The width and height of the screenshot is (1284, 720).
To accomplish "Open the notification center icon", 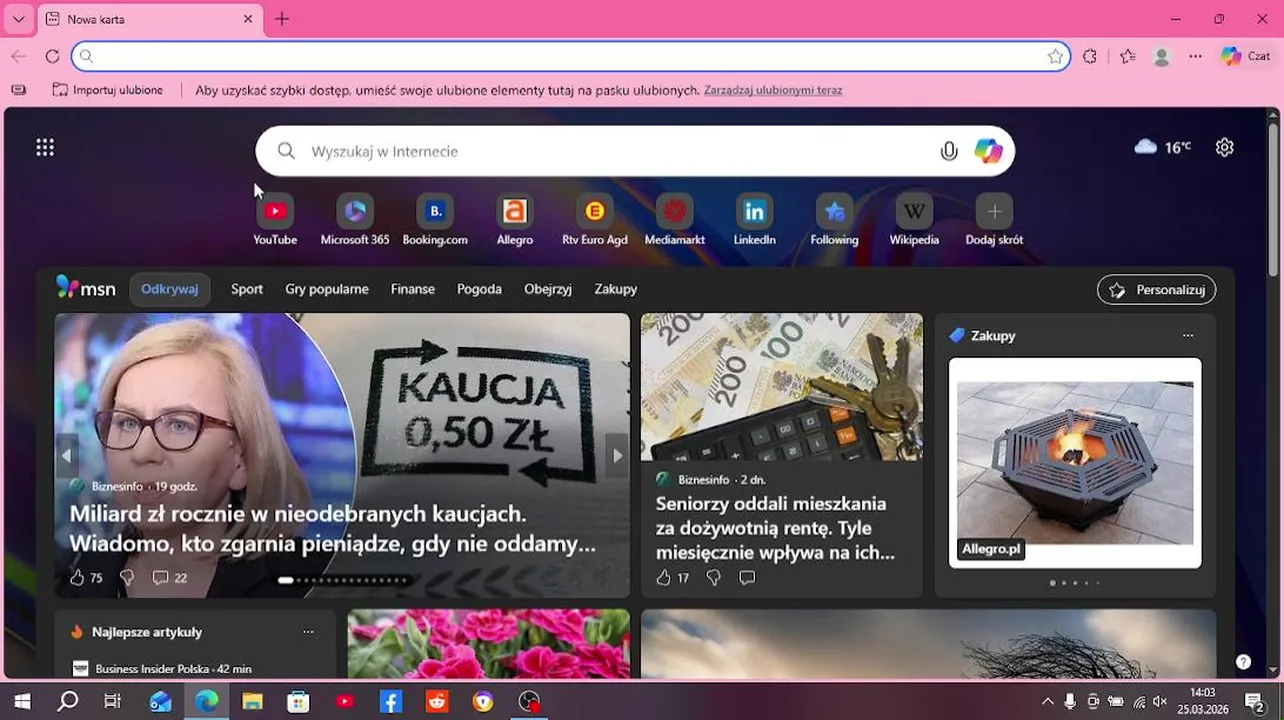I will point(1255,702).
